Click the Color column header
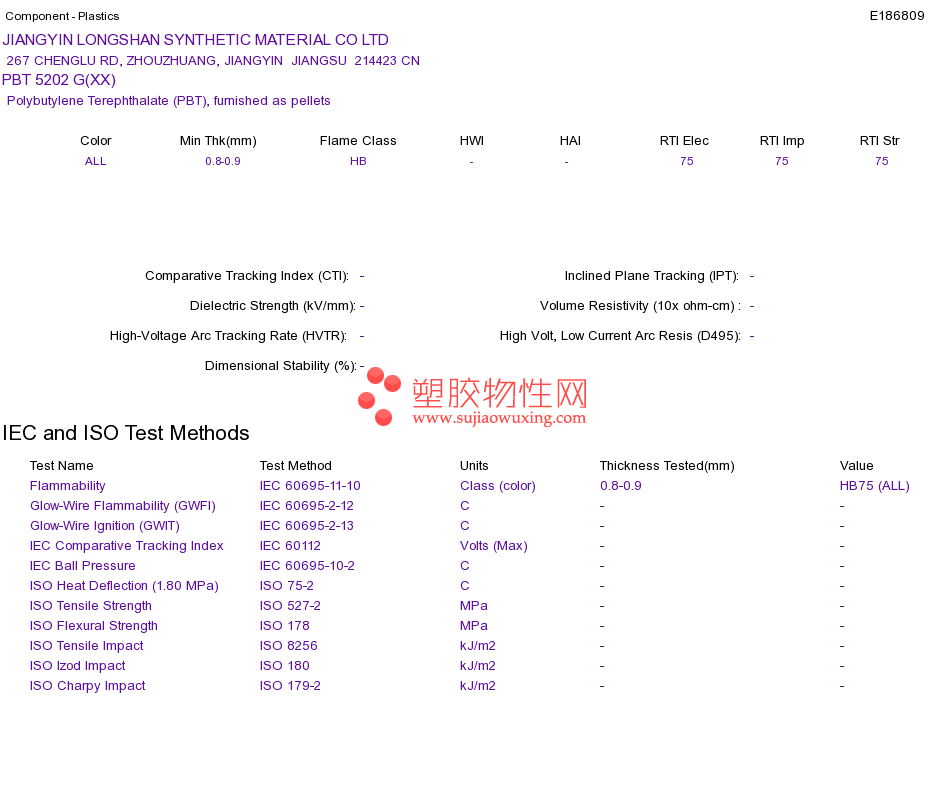 coord(96,141)
